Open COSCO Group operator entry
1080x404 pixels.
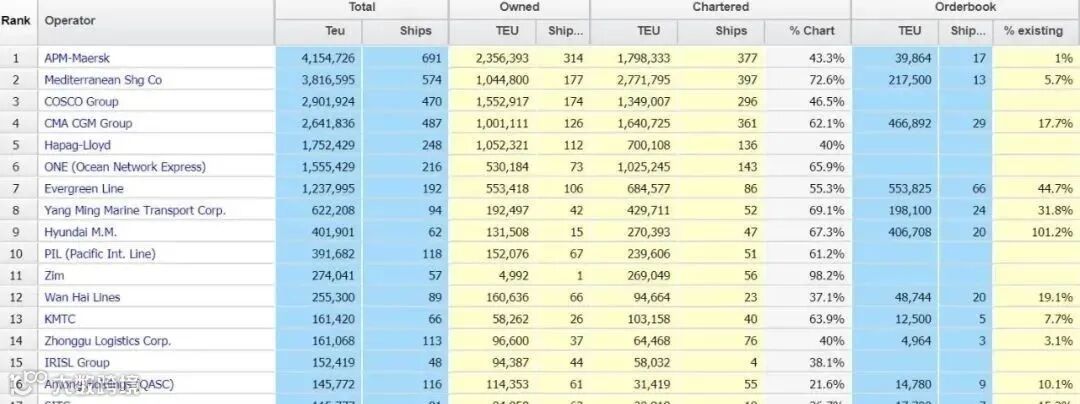81,102
